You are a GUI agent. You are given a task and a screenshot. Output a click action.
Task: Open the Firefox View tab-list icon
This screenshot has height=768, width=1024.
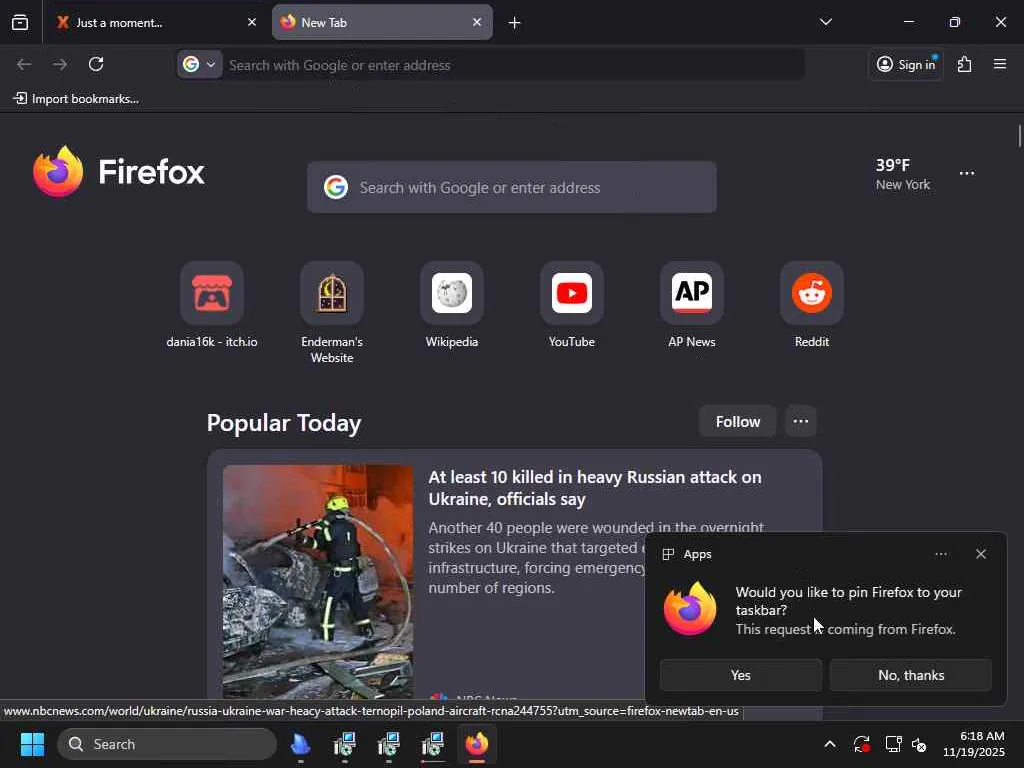(20, 22)
